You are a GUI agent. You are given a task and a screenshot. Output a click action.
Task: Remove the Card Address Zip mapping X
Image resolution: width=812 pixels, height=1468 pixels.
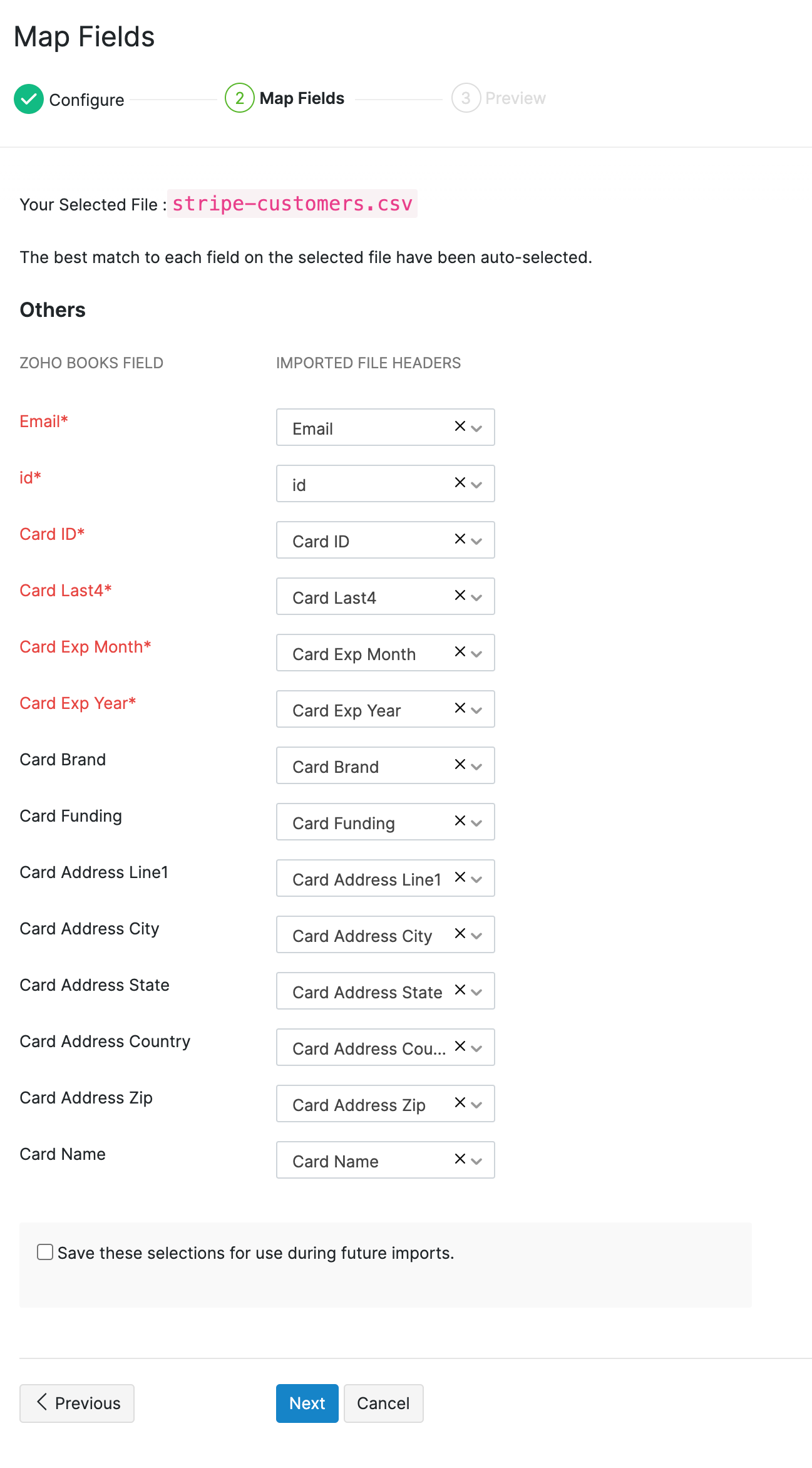460,1103
